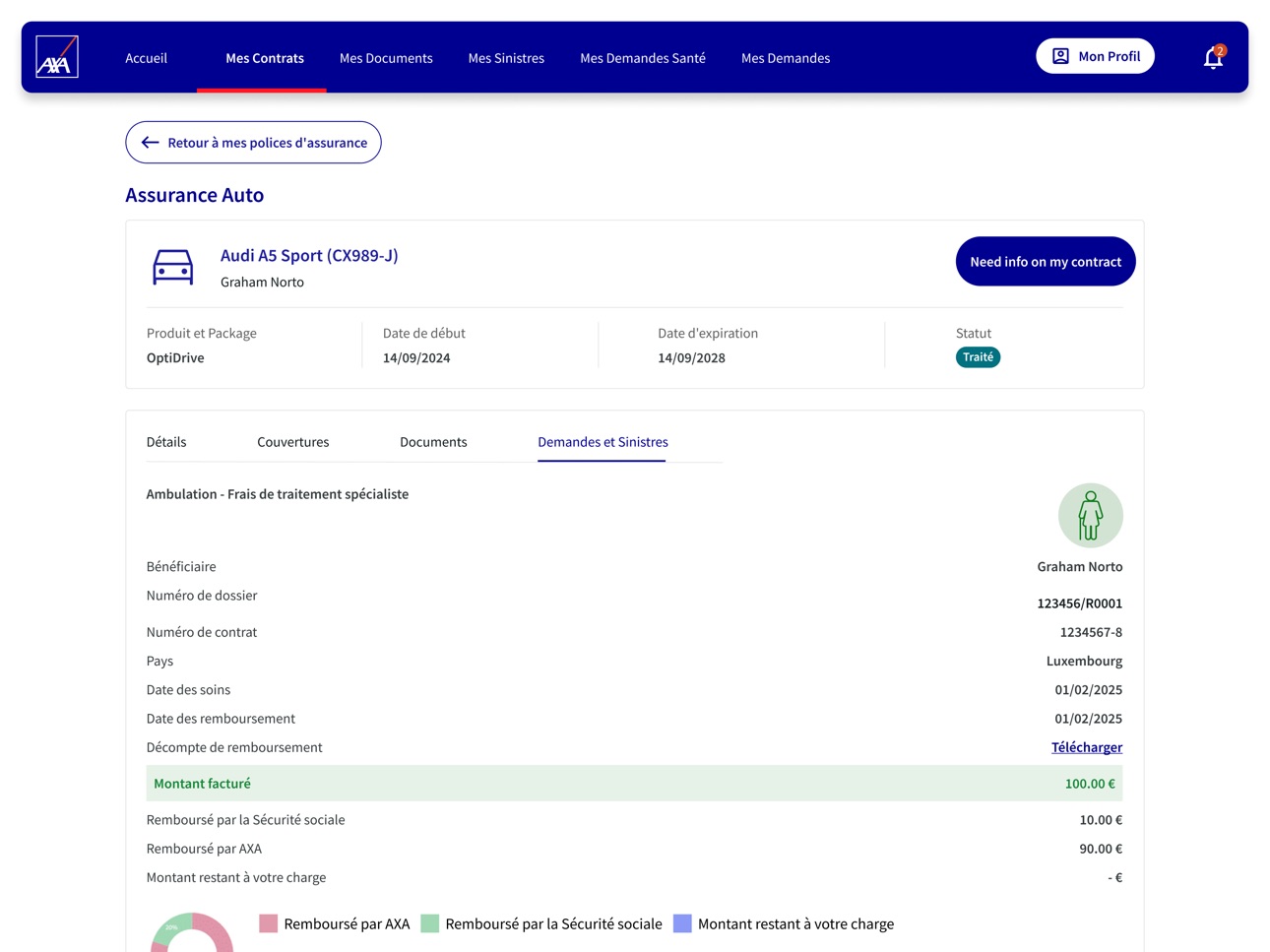Click the reimbursement donut chart
The image size is (1270, 952).
[192, 933]
